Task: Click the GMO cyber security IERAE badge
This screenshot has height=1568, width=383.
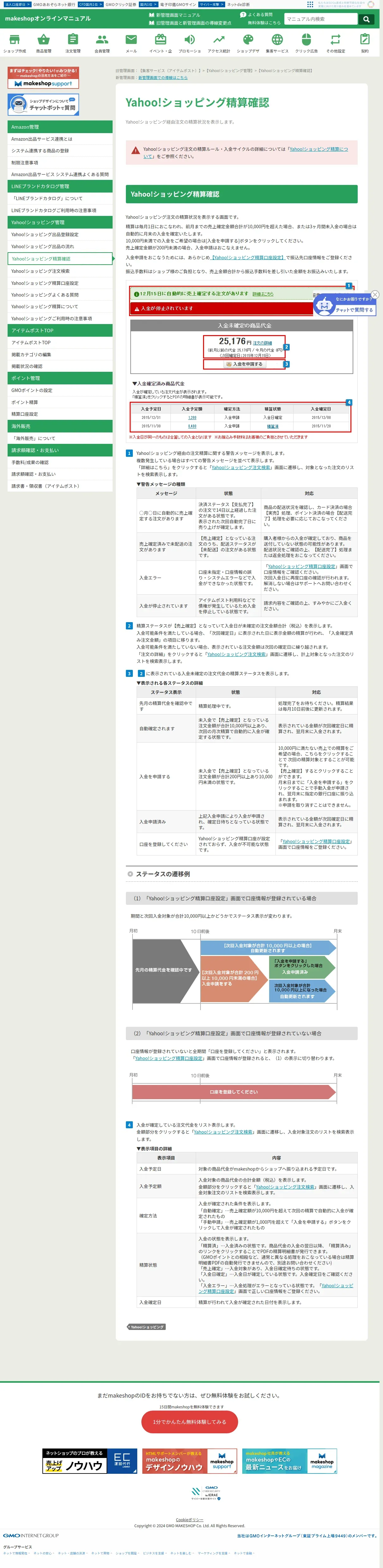Action: pos(206,1493)
